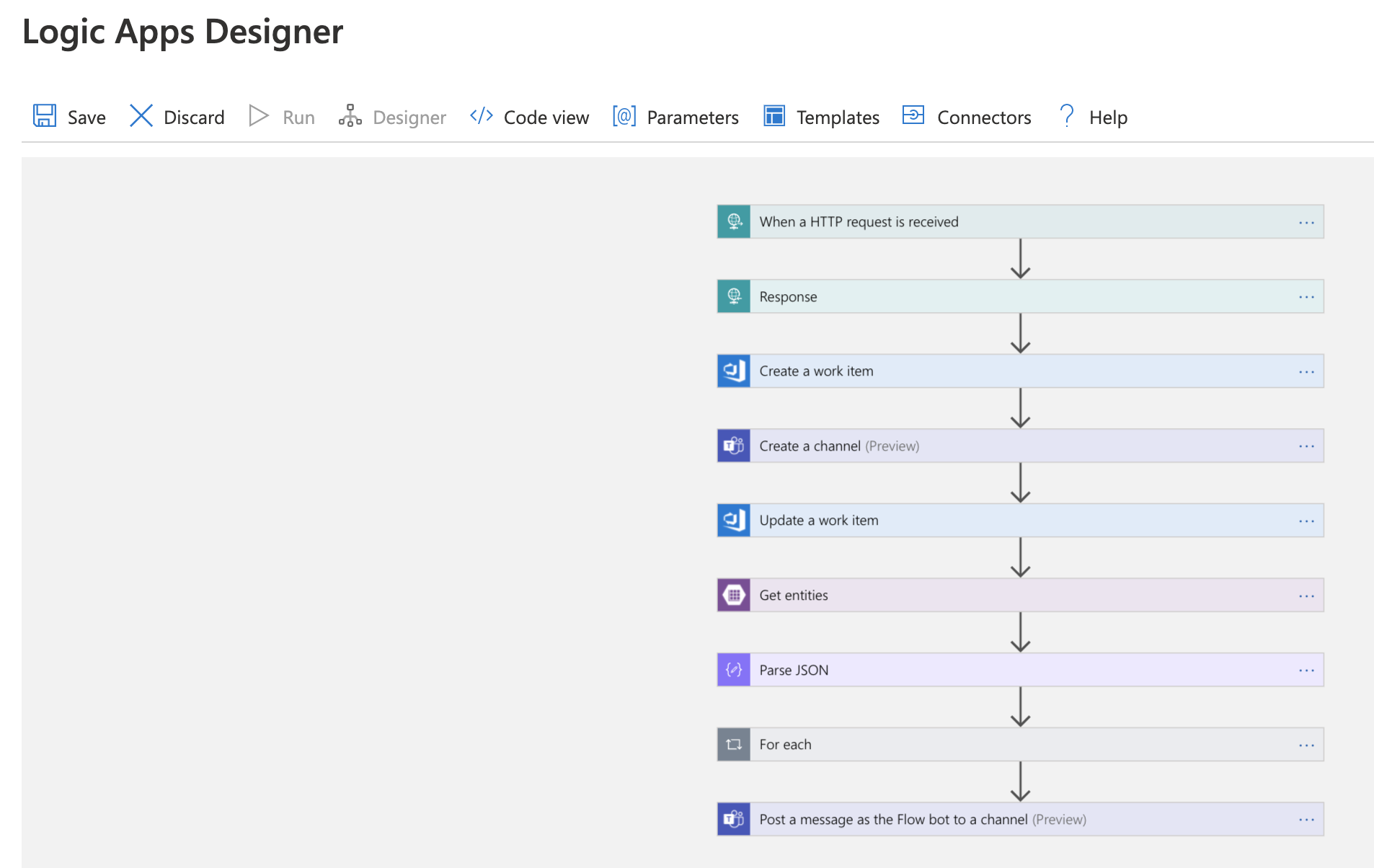Click the Get entities table storage icon
This screenshot has height=868, width=1374.
coord(734,595)
